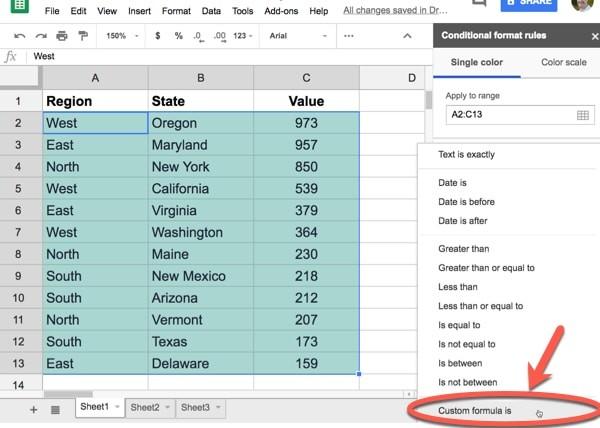
Task: Choose 'Text is exactly' condition
Action: (x=466, y=155)
